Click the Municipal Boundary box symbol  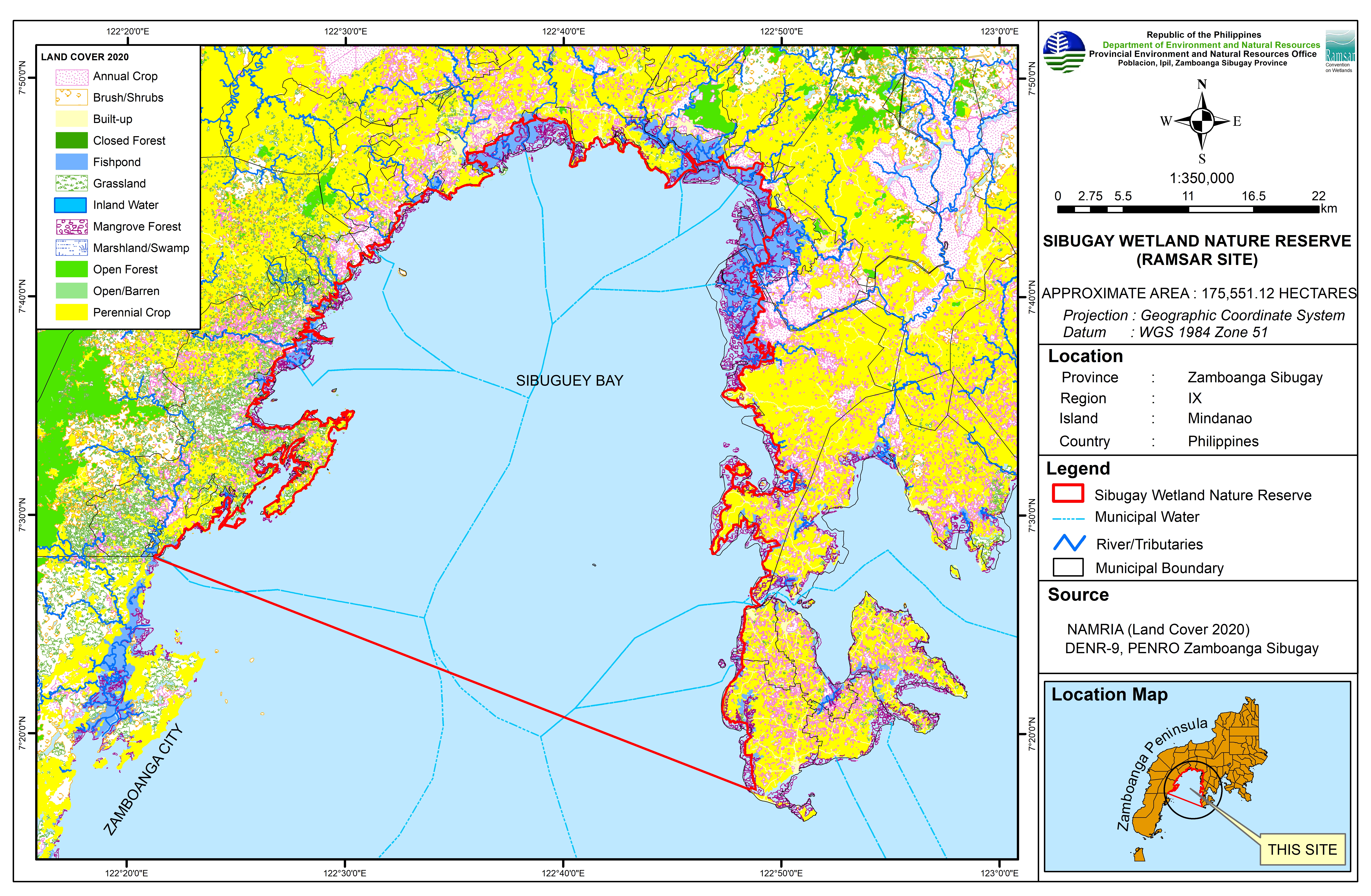pos(1068,567)
